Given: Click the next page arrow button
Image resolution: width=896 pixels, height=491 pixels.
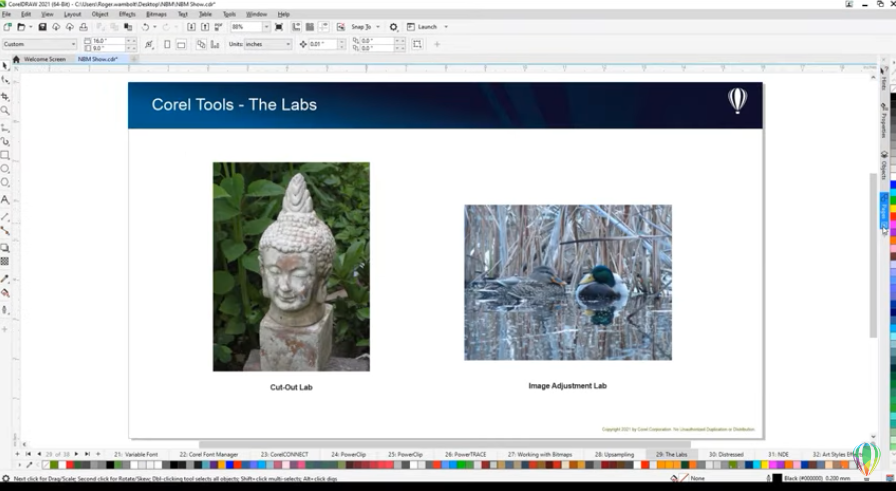Looking at the screenshot, I should coord(77,454).
